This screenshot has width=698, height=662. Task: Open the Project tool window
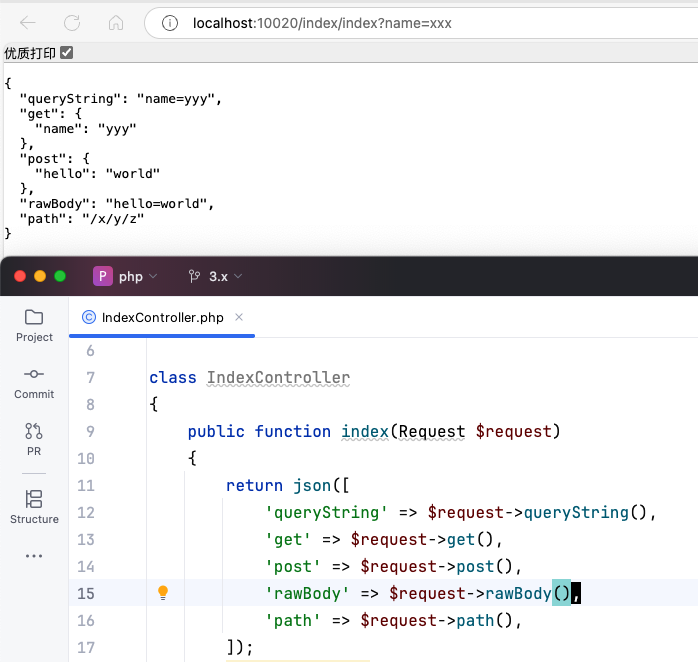pyautogui.click(x=34, y=325)
